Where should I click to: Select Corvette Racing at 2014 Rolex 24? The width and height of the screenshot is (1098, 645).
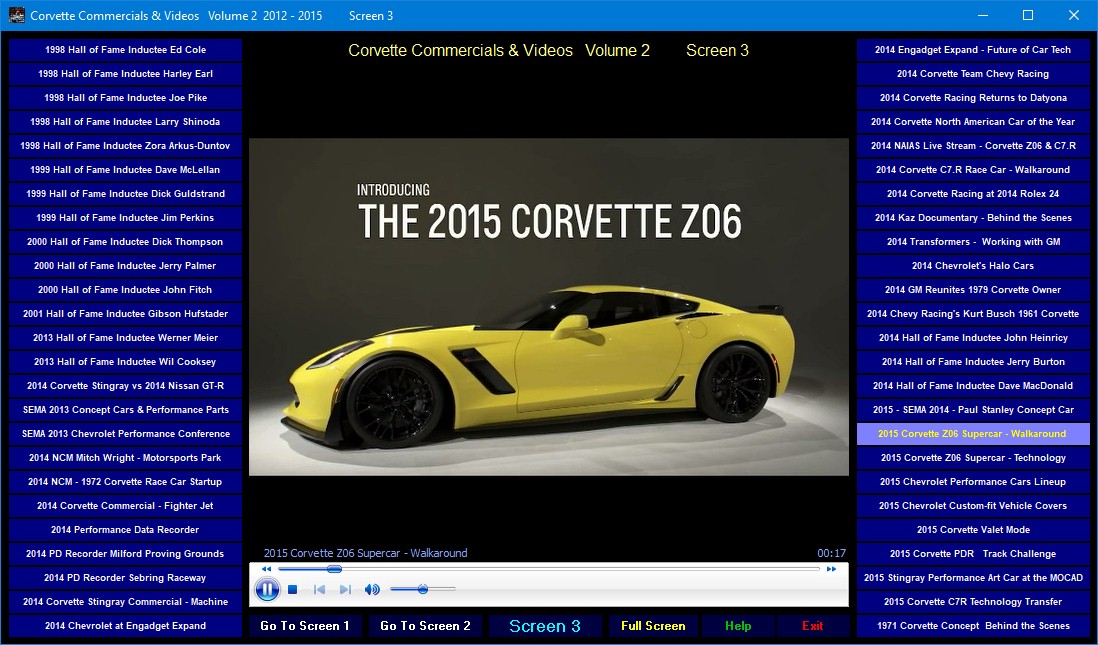point(973,194)
